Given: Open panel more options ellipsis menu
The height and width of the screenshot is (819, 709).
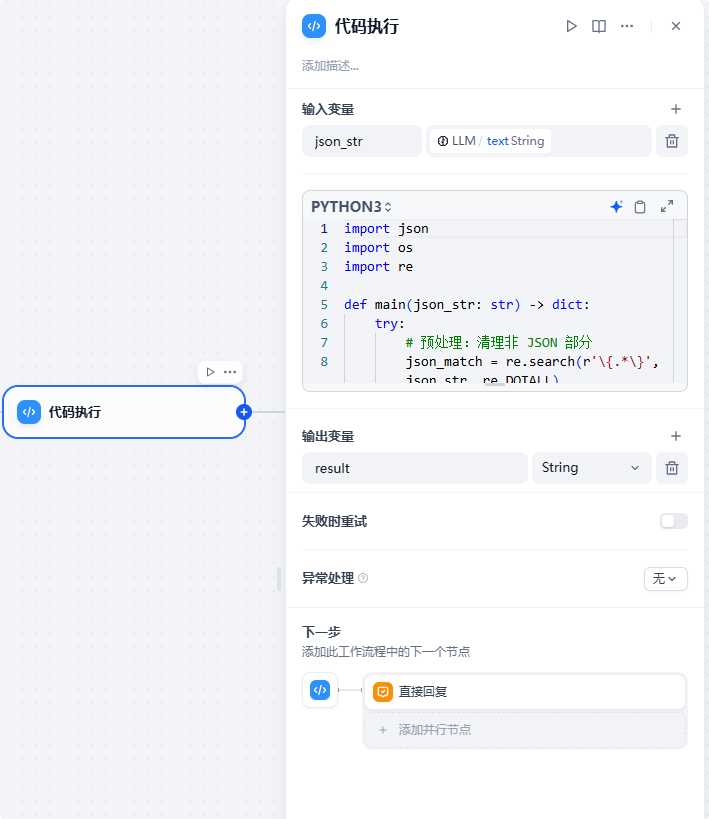Looking at the screenshot, I should [627, 27].
